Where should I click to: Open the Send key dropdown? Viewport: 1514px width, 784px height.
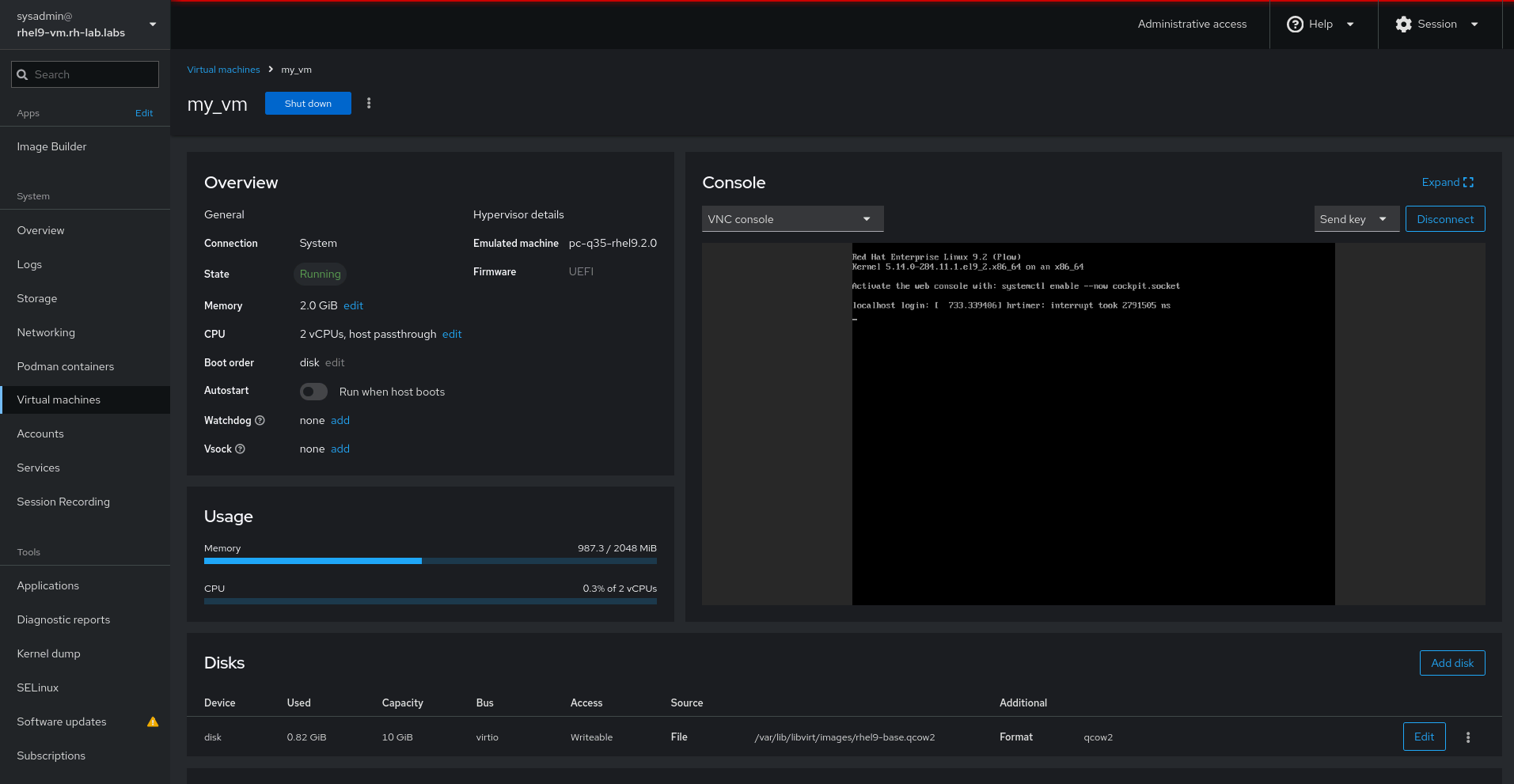[1356, 219]
